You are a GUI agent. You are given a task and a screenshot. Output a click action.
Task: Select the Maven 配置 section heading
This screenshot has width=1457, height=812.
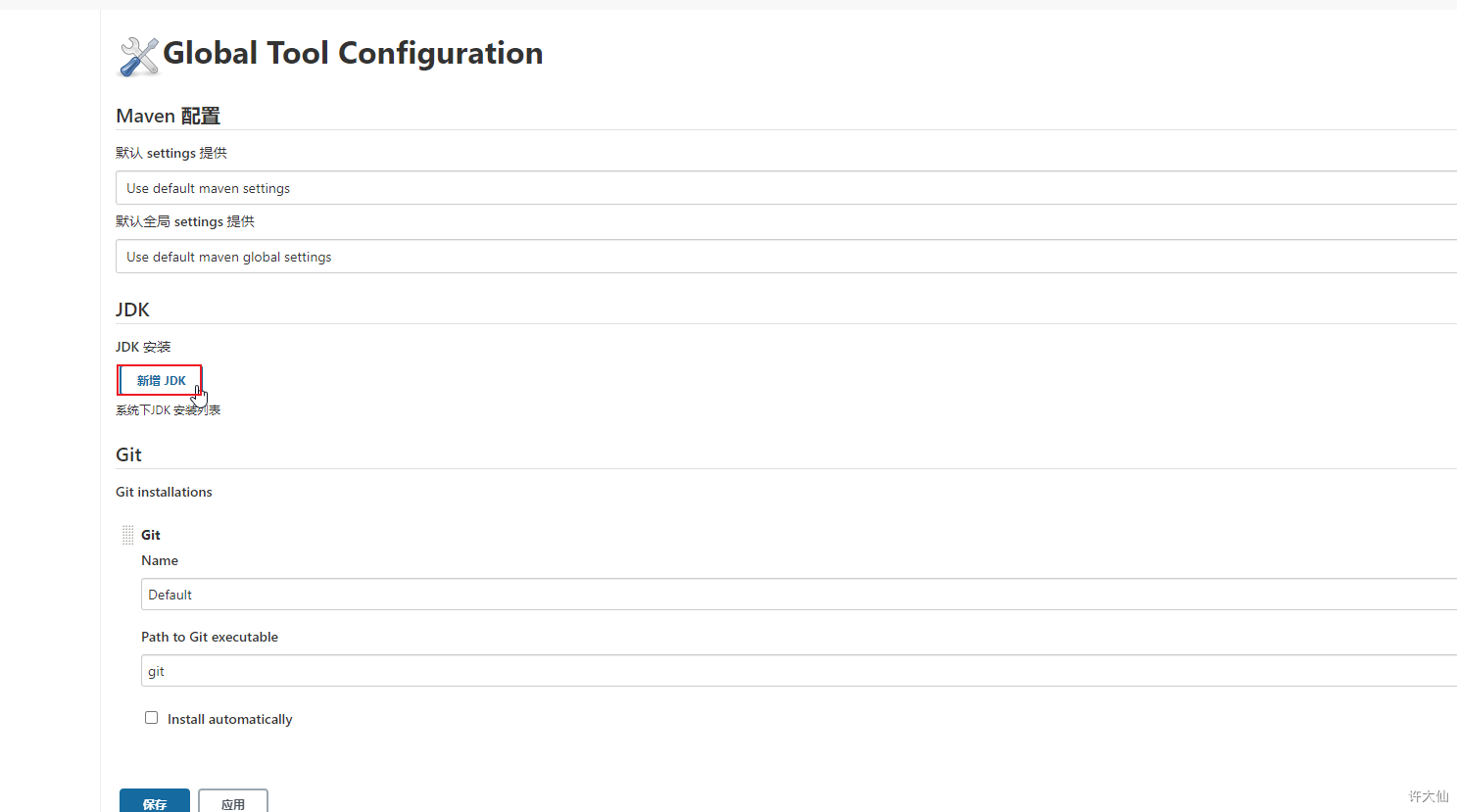click(x=168, y=116)
